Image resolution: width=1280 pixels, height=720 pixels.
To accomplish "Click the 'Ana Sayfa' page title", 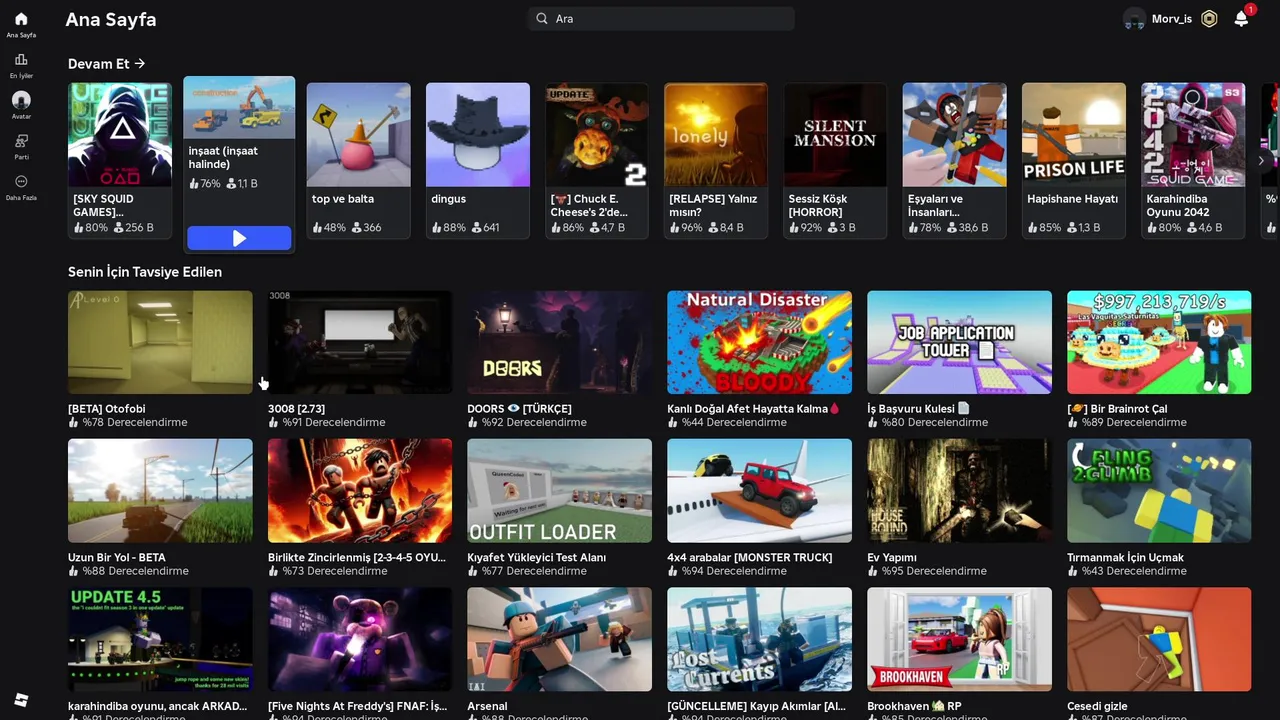I will [x=111, y=19].
